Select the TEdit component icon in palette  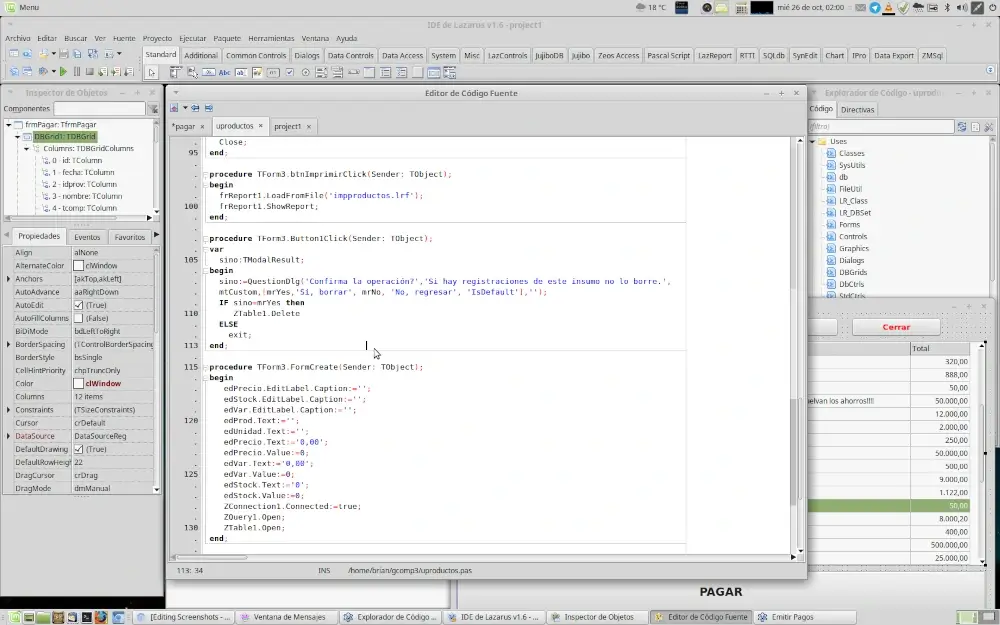[x=240, y=73]
